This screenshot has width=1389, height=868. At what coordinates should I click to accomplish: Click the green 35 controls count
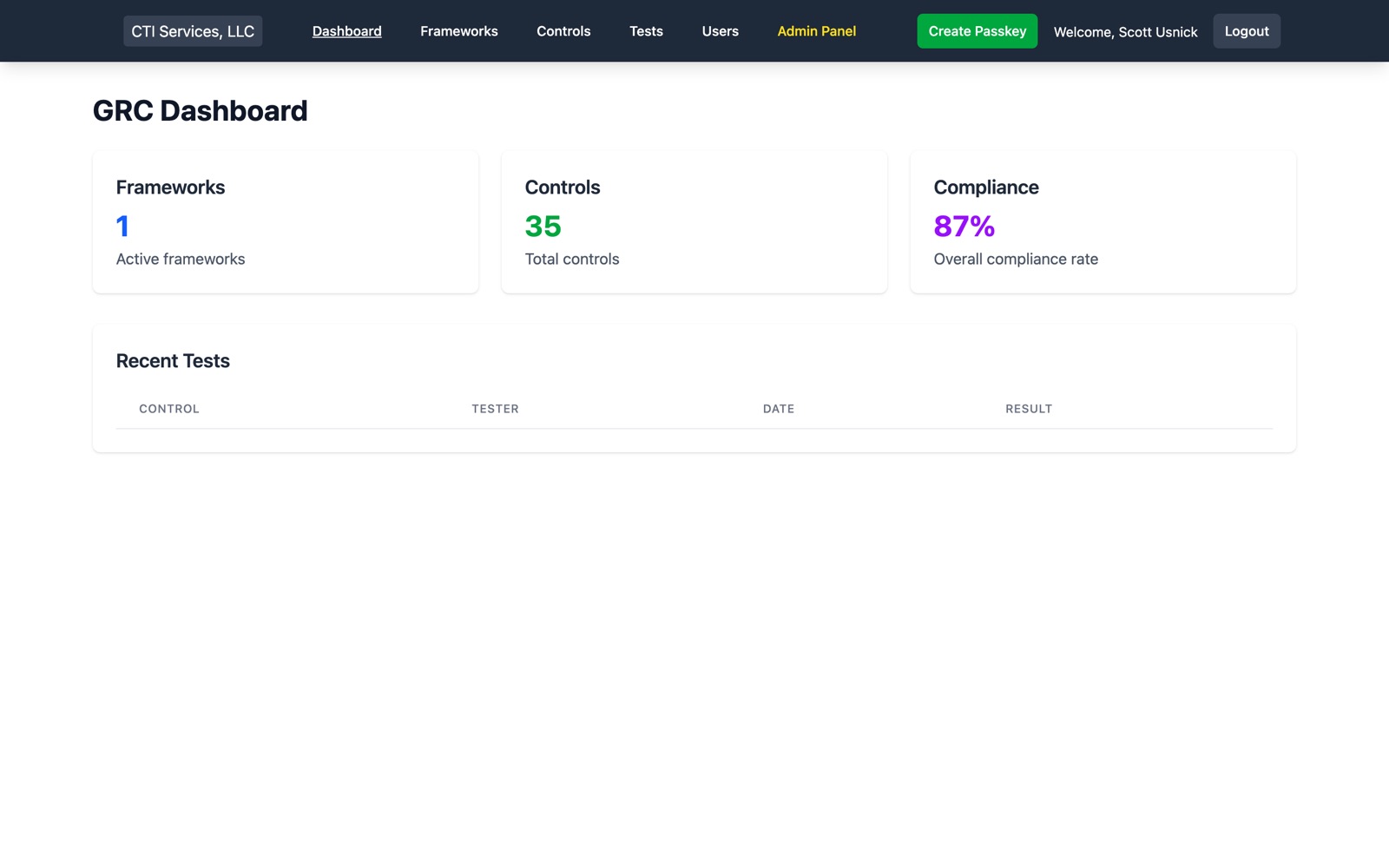[x=543, y=227]
